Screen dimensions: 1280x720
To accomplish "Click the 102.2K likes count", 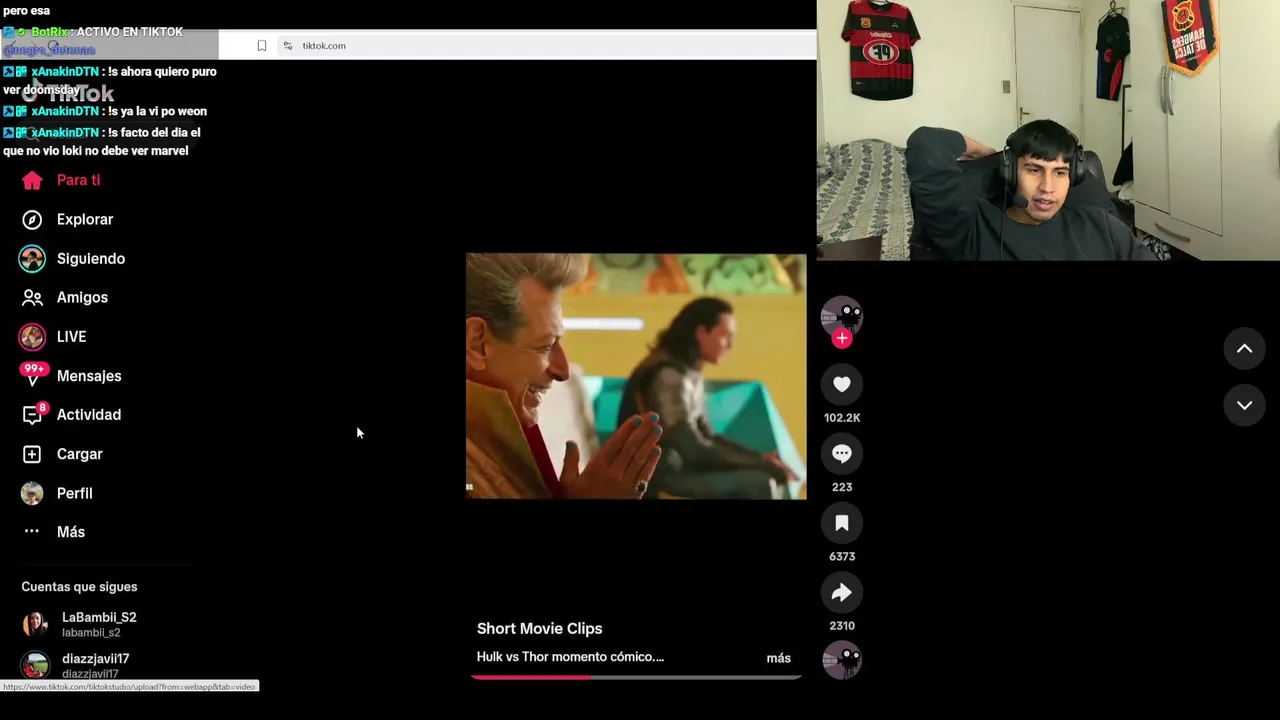I will point(842,418).
